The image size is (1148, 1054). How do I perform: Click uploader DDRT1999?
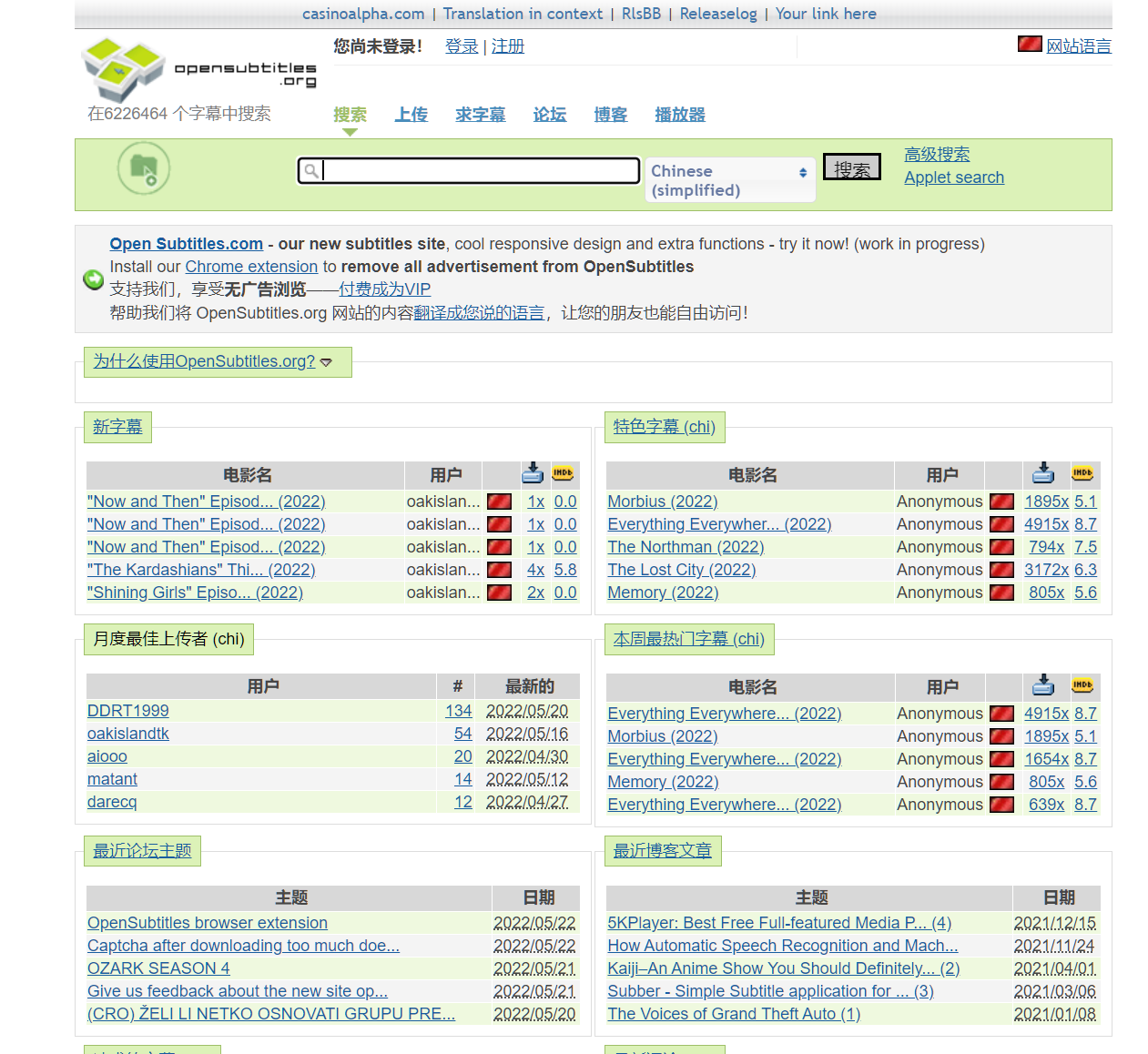[128, 711]
